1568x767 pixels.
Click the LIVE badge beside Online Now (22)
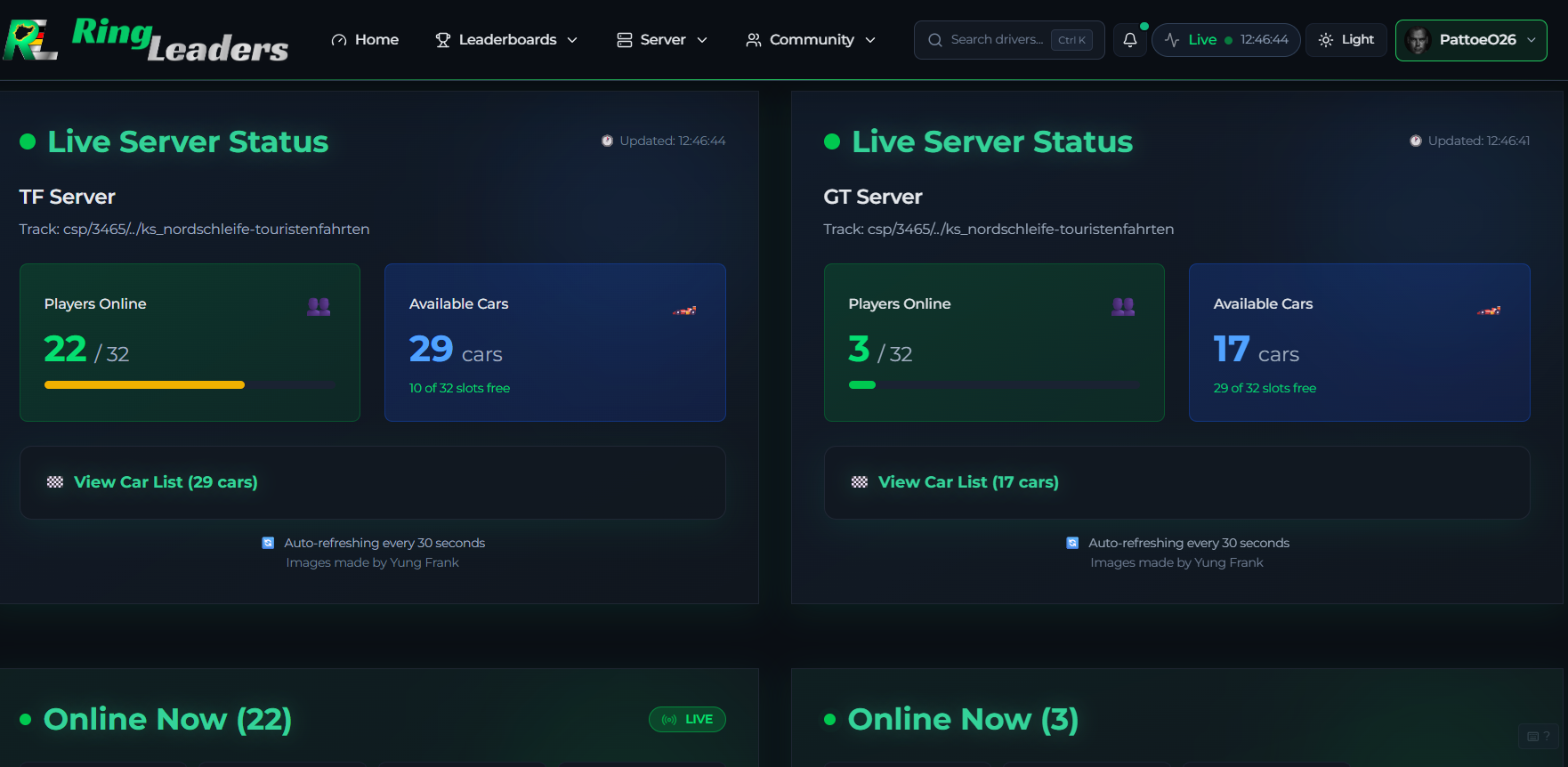coord(687,719)
